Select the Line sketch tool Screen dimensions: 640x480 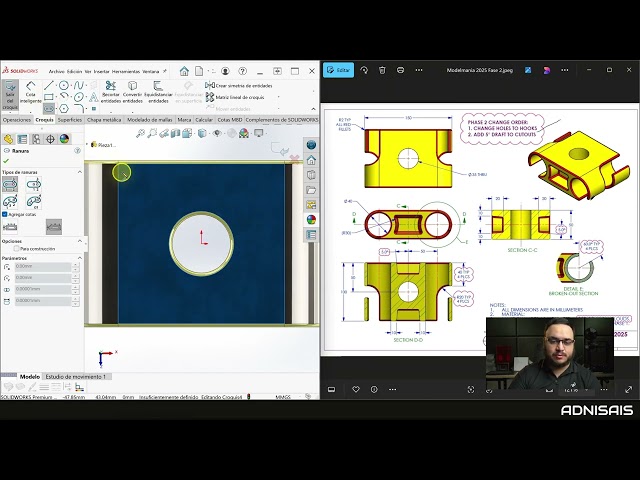[x=49, y=85]
